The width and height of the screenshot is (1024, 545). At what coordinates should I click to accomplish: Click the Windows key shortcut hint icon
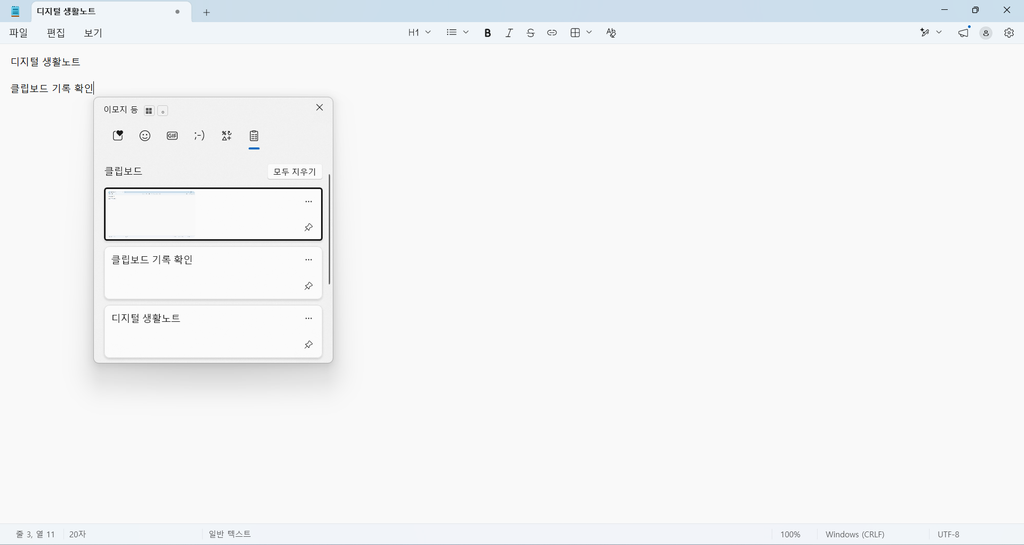[149, 110]
